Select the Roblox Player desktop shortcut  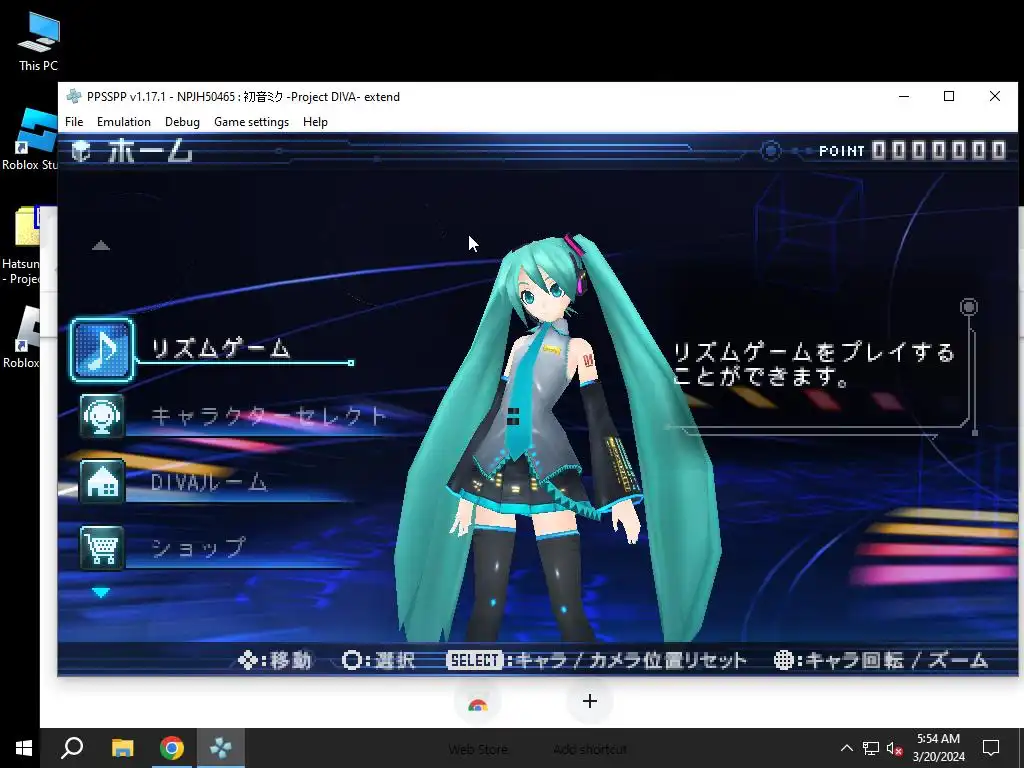click(x=22, y=338)
